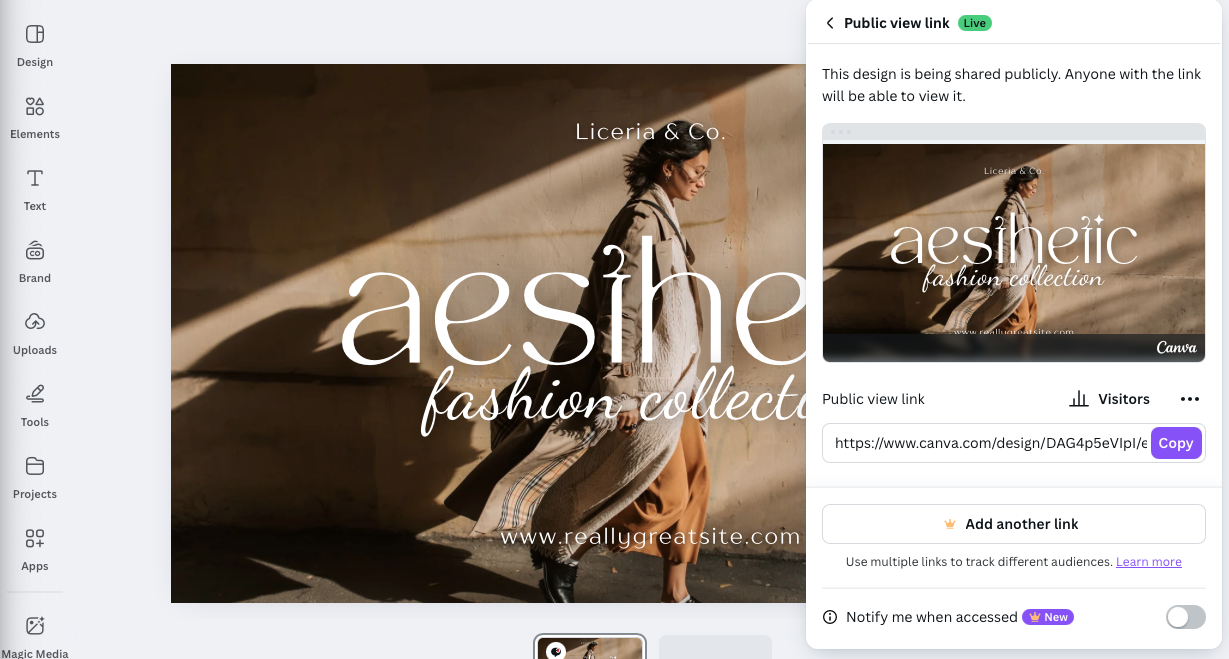Click the info icon beside Notify me

pos(830,617)
